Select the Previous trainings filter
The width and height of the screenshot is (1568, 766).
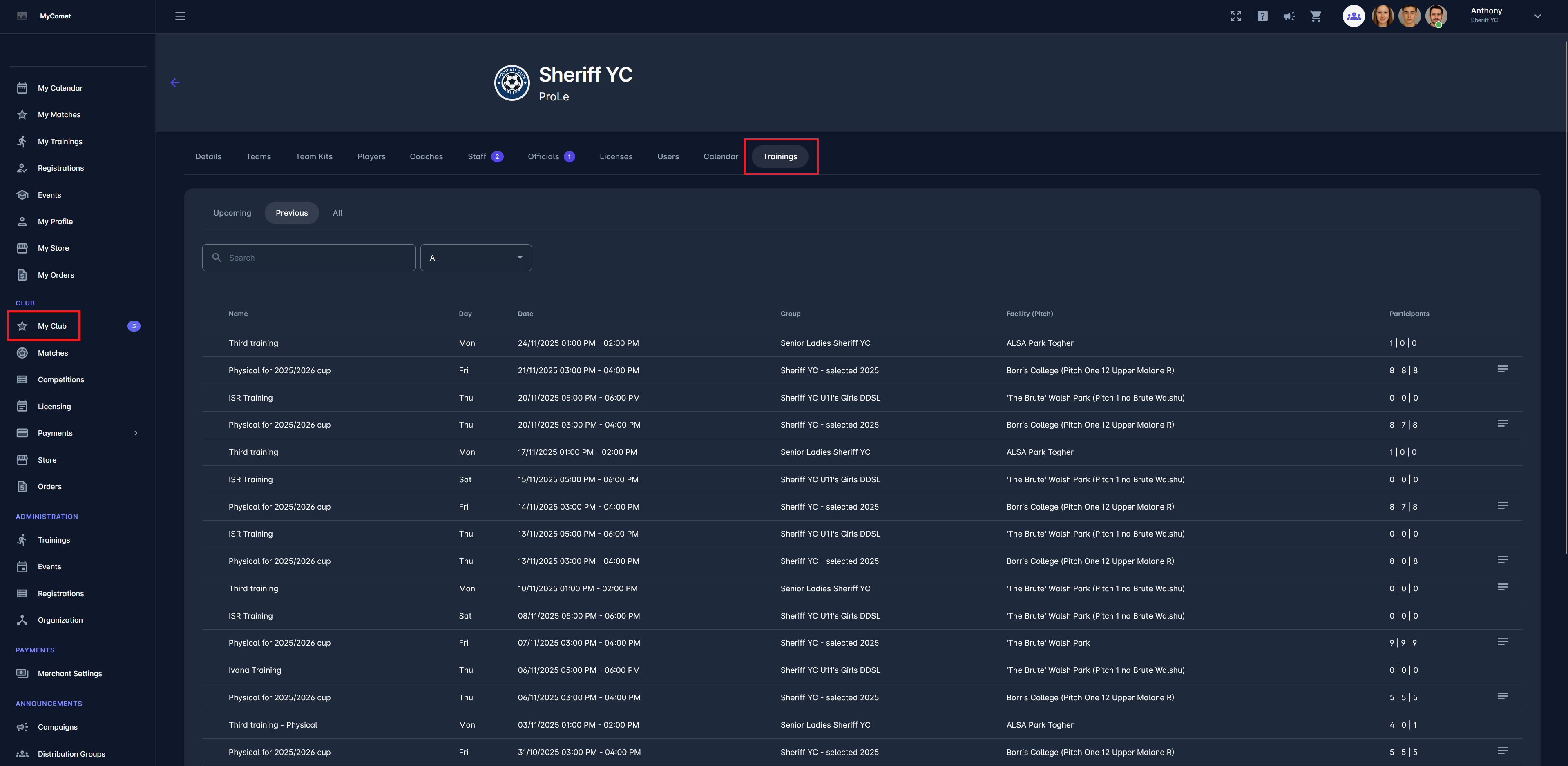click(x=292, y=213)
